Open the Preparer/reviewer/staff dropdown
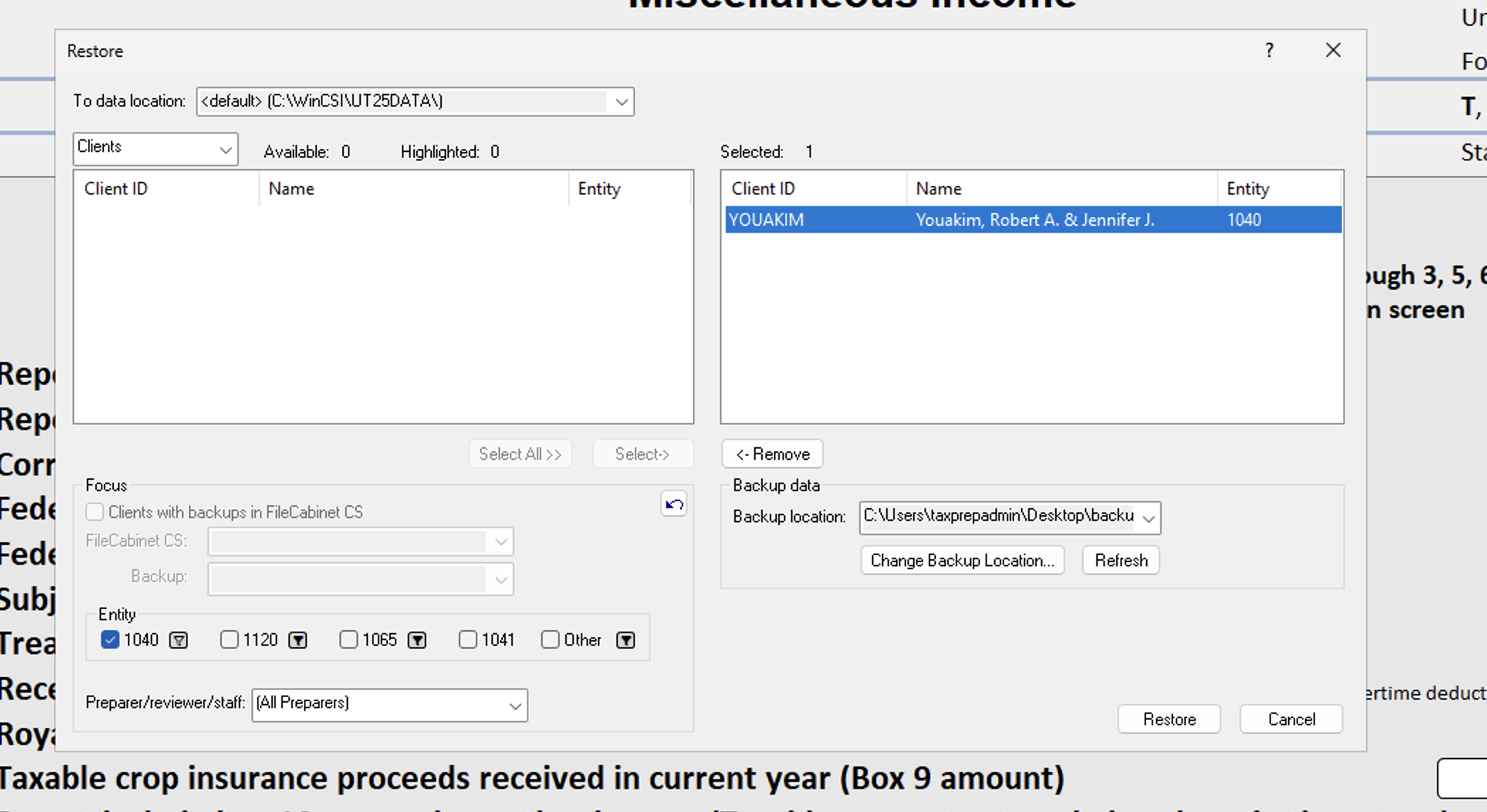This screenshot has width=1487, height=812. tap(390, 705)
